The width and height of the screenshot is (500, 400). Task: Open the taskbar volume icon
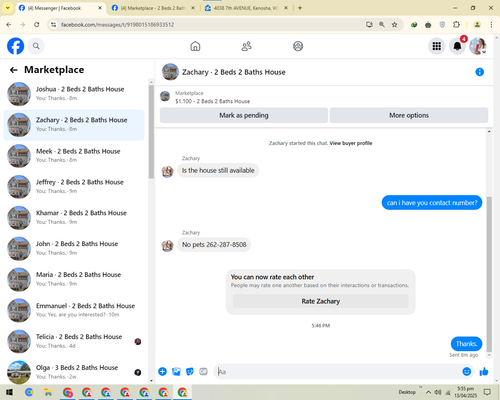pyautogui.click(x=438, y=392)
